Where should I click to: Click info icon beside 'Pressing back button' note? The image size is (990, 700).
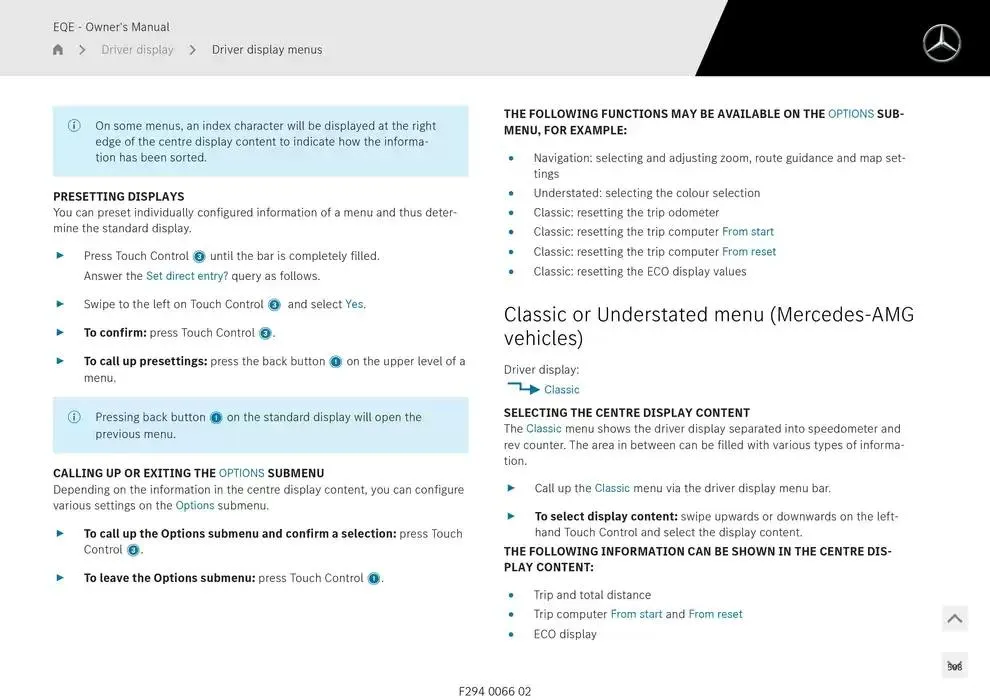[74, 417]
